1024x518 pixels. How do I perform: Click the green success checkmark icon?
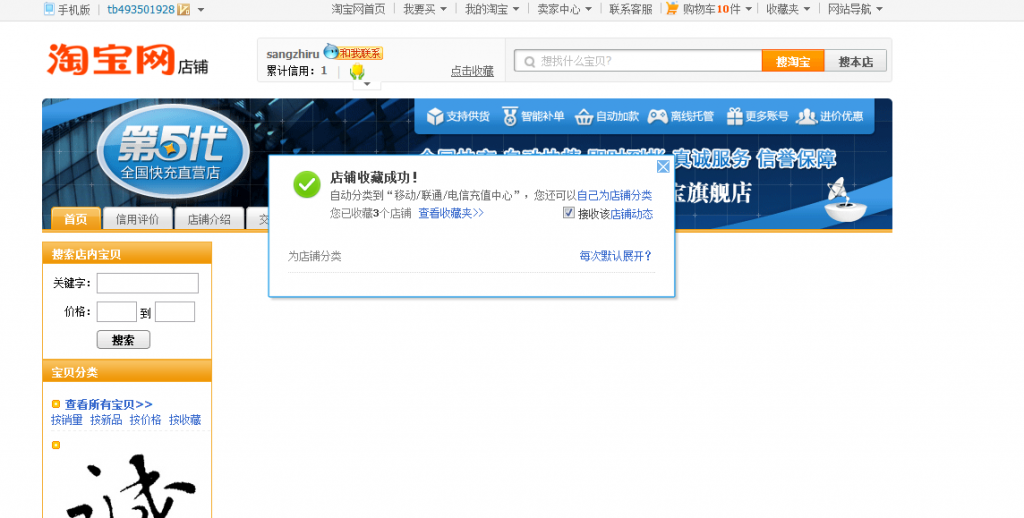(306, 185)
